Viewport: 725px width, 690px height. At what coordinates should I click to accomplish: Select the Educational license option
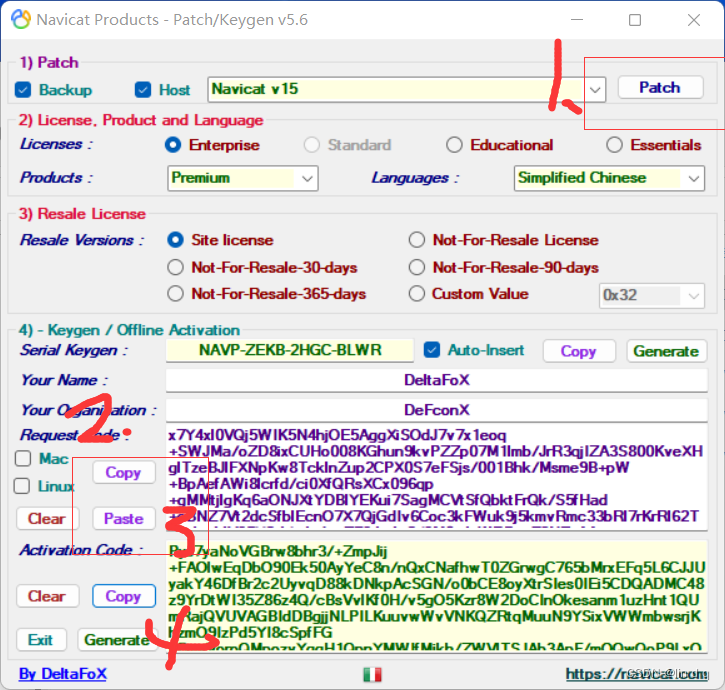(454, 145)
